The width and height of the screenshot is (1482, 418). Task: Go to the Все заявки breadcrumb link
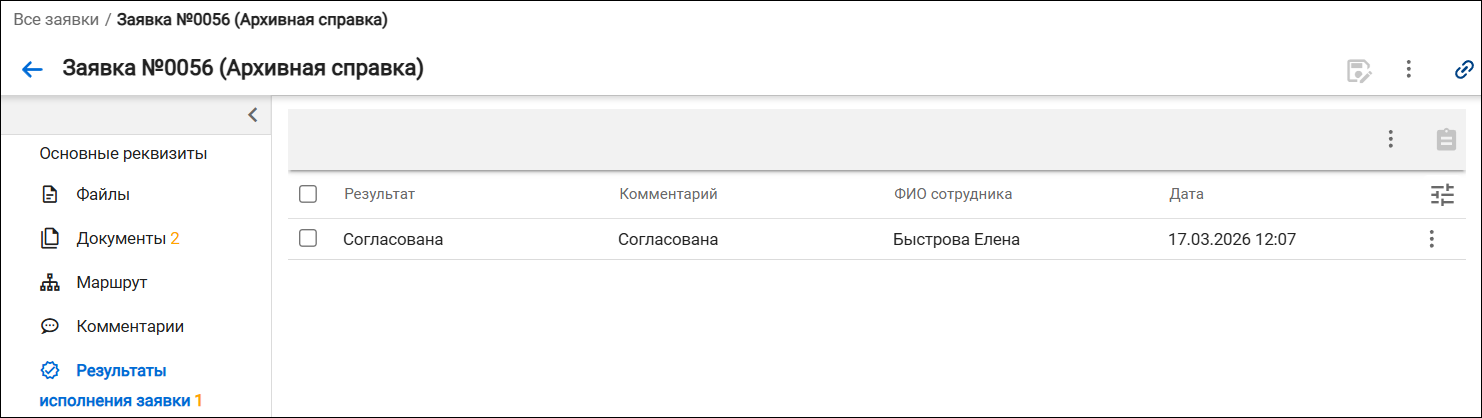pyautogui.click(x=55, y=19)
